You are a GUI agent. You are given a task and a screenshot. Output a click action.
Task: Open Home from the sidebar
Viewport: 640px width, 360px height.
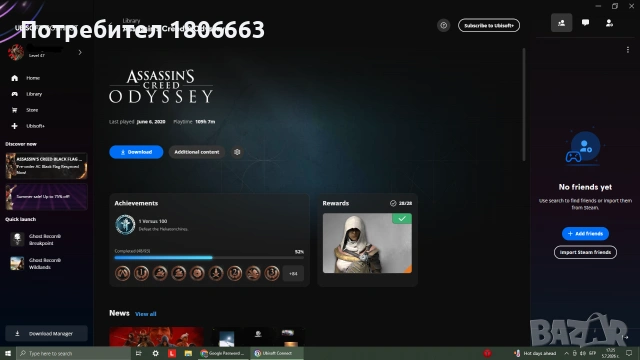[x=33, y=78]
